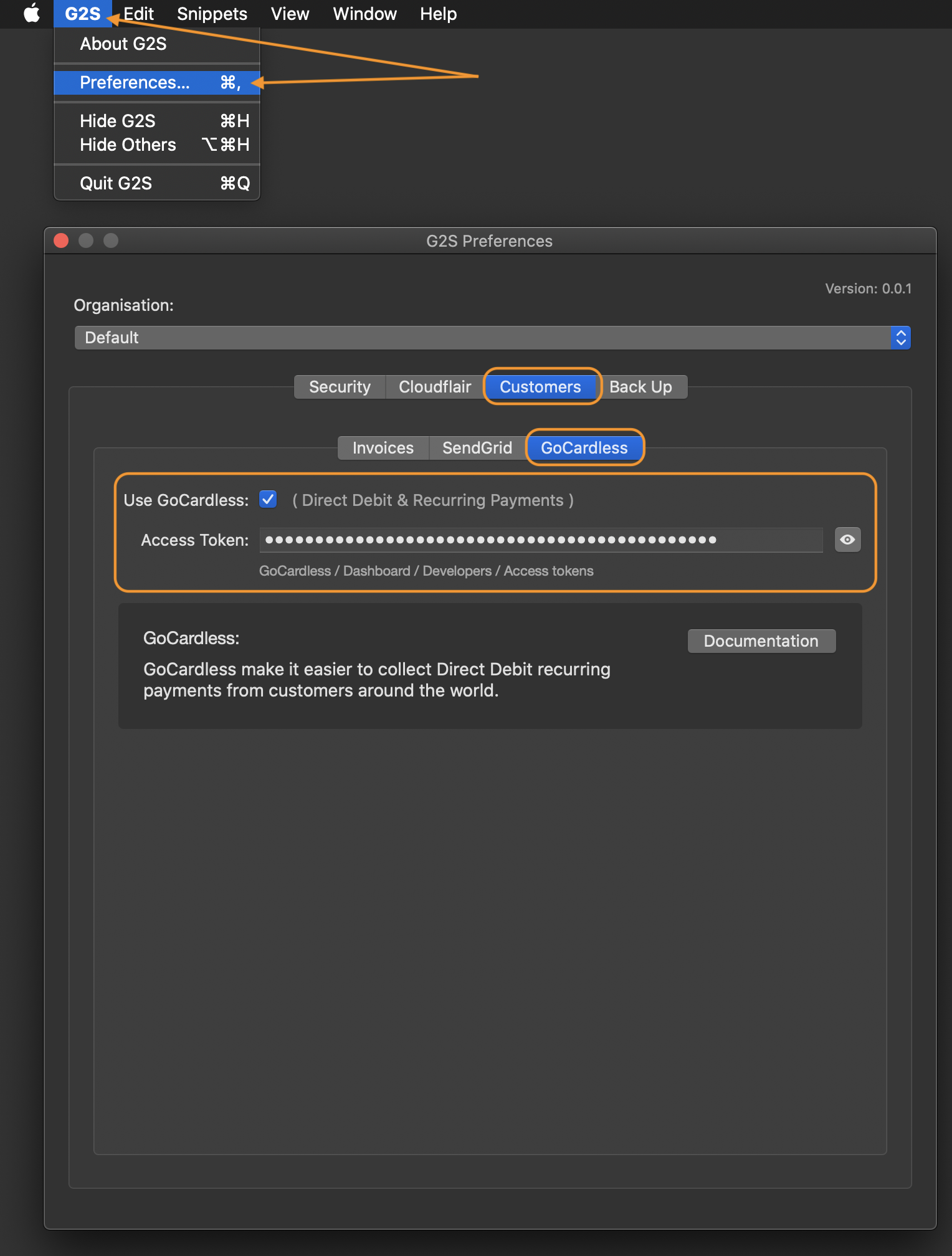Open the Organisation dropdown showing Default
This screenshot has width=952, height=1256.
point(492,338)
